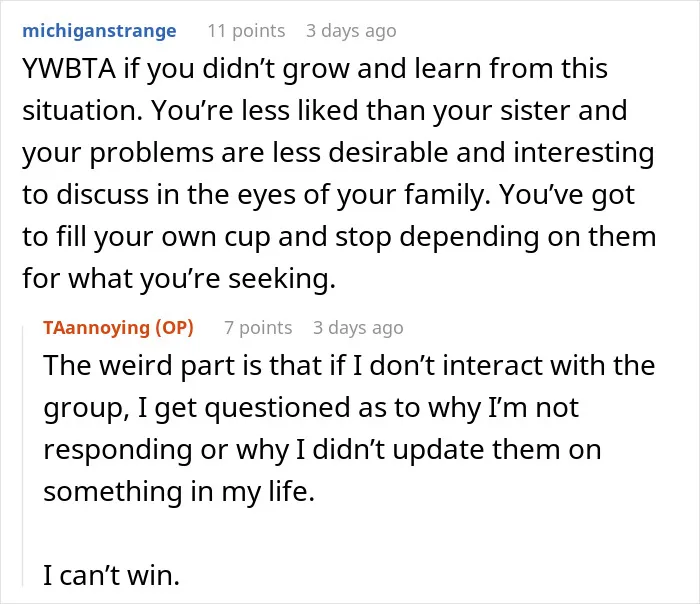The width and height of the screenshot is (700, 604).
Task: Click line 'to discuss in the eyes'
Action: [329, 195]
